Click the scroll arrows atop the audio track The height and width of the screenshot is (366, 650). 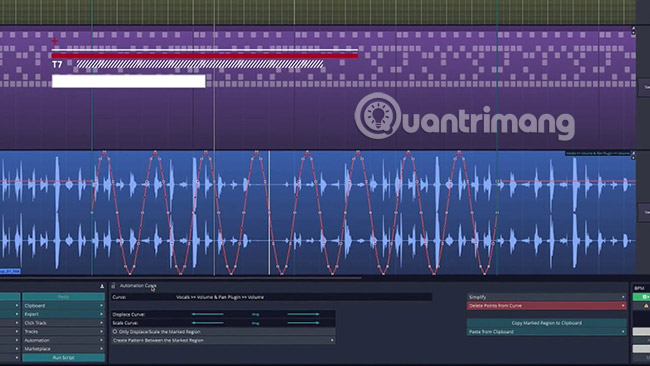pos(633,155)
